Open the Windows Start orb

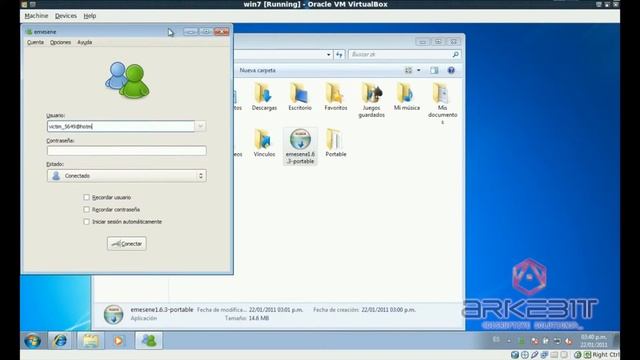pos(33,340)
